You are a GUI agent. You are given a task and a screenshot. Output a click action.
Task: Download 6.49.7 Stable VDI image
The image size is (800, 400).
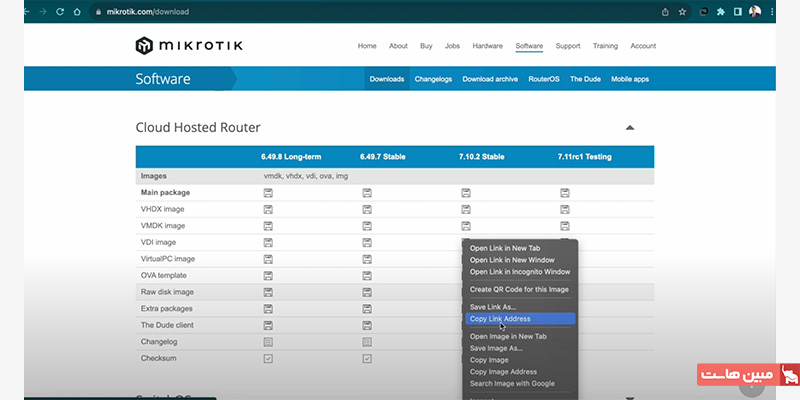pyautogui.click(x=367, y=242)
